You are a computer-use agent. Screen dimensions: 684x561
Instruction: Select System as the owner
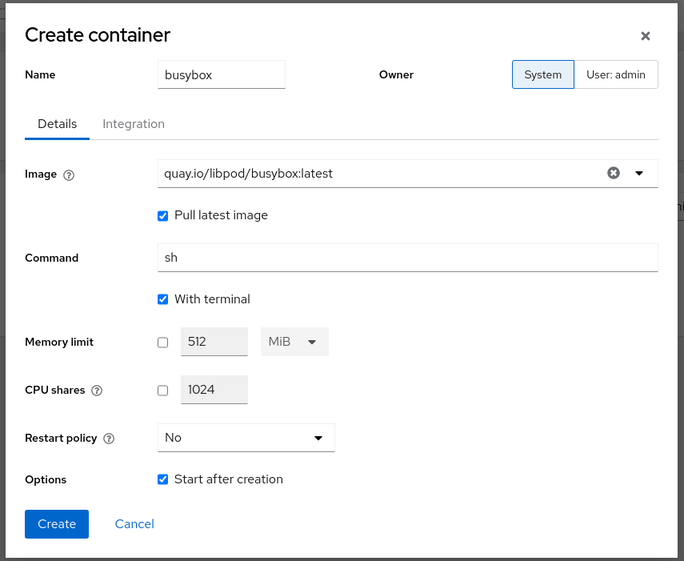coord(543,75)
